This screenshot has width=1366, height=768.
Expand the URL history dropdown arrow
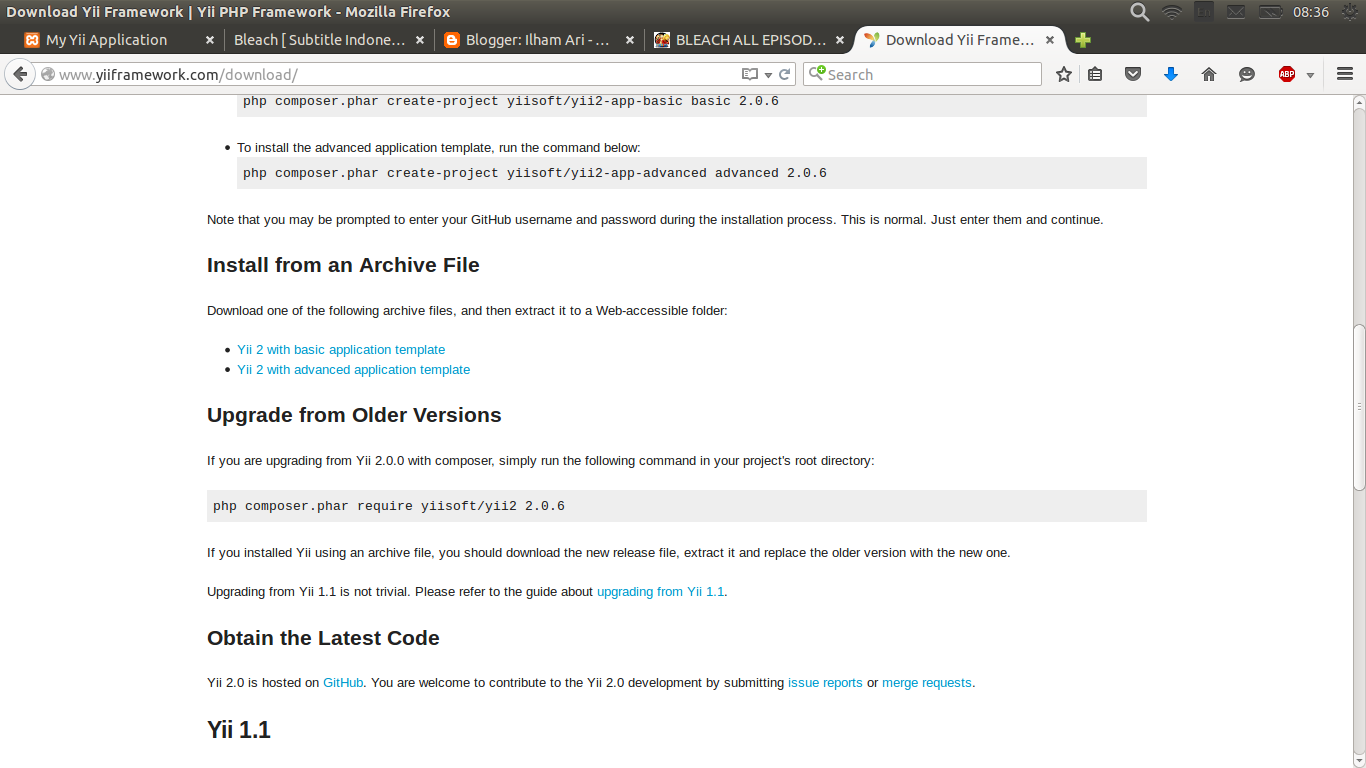pos(768,75)
